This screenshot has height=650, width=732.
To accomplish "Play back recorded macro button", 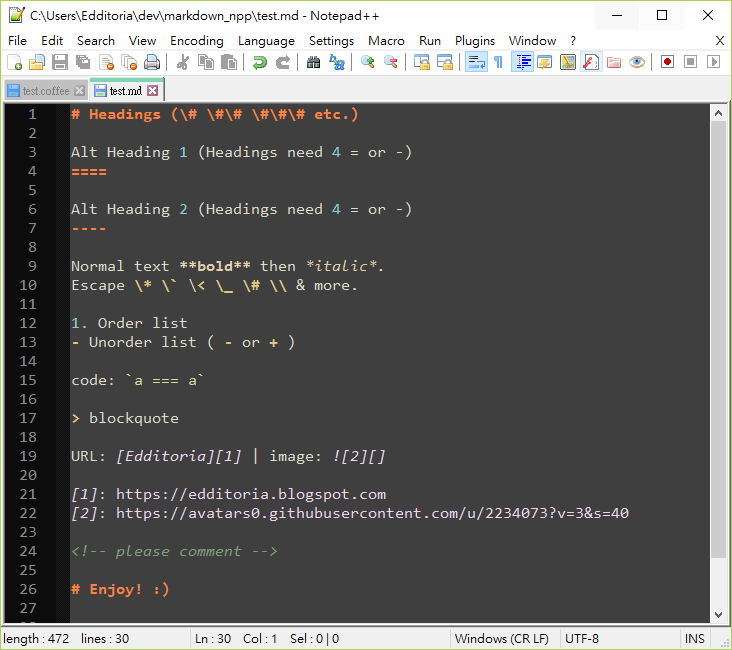I will point(713,62).
